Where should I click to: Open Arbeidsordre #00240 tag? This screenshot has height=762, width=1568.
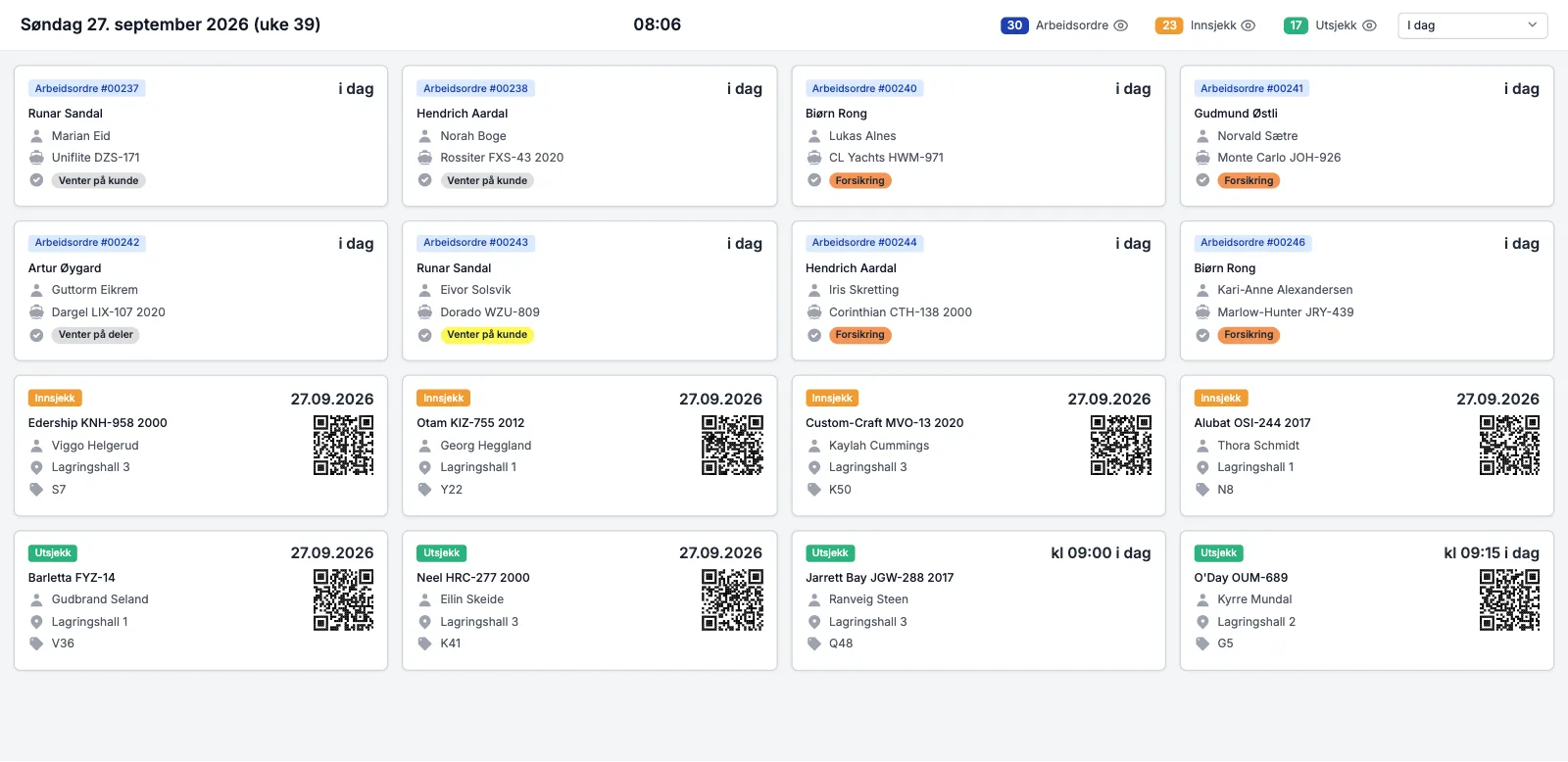click(864, 88)
